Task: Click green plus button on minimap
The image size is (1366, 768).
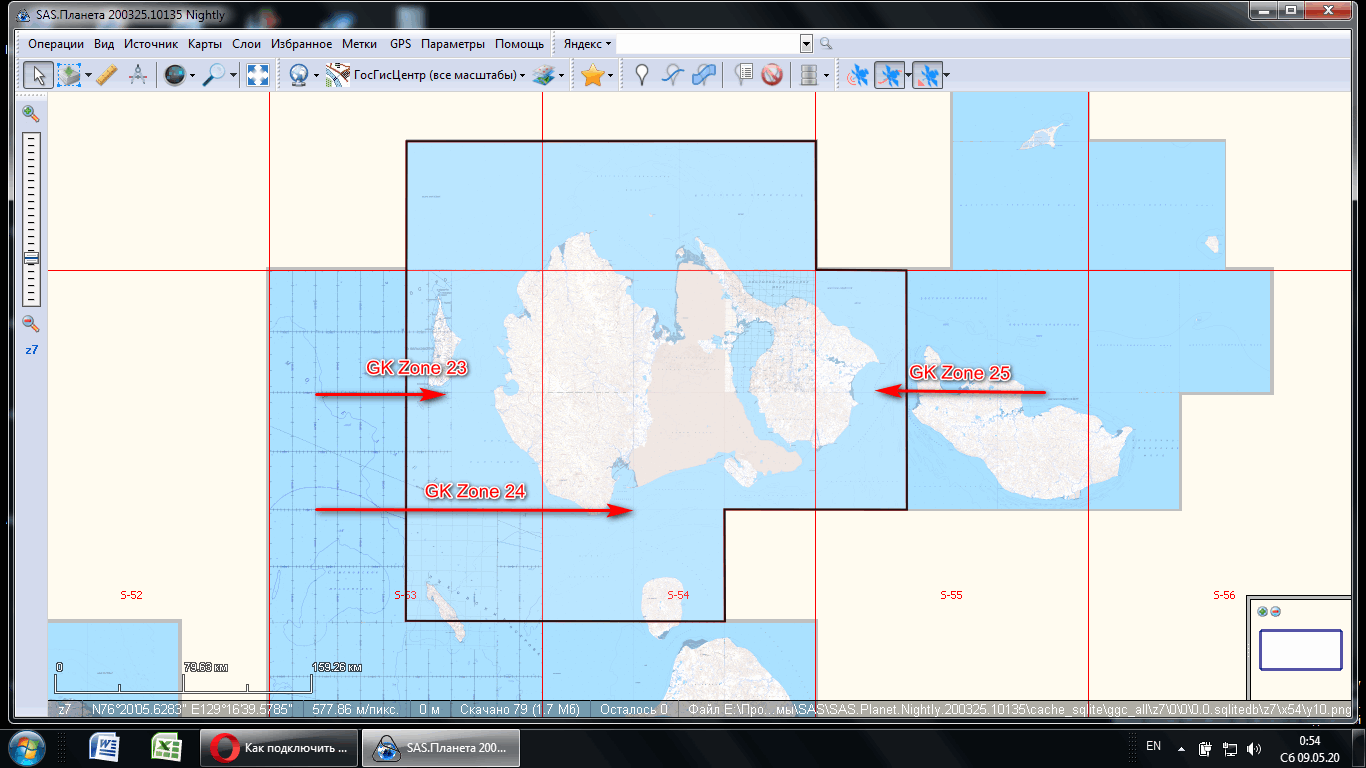Action: (1263, 612)
